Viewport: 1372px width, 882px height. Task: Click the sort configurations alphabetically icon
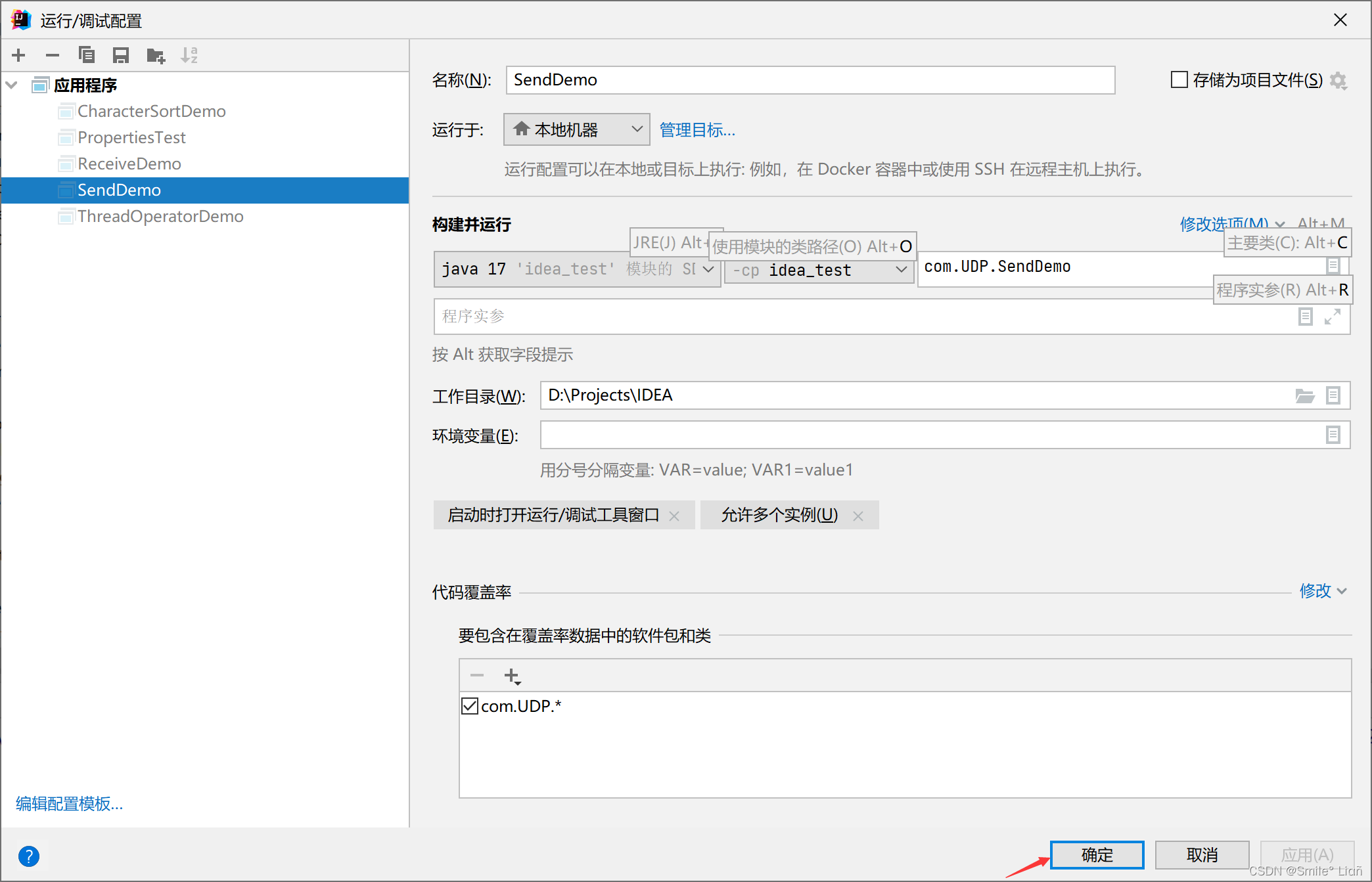pos(189,55)
